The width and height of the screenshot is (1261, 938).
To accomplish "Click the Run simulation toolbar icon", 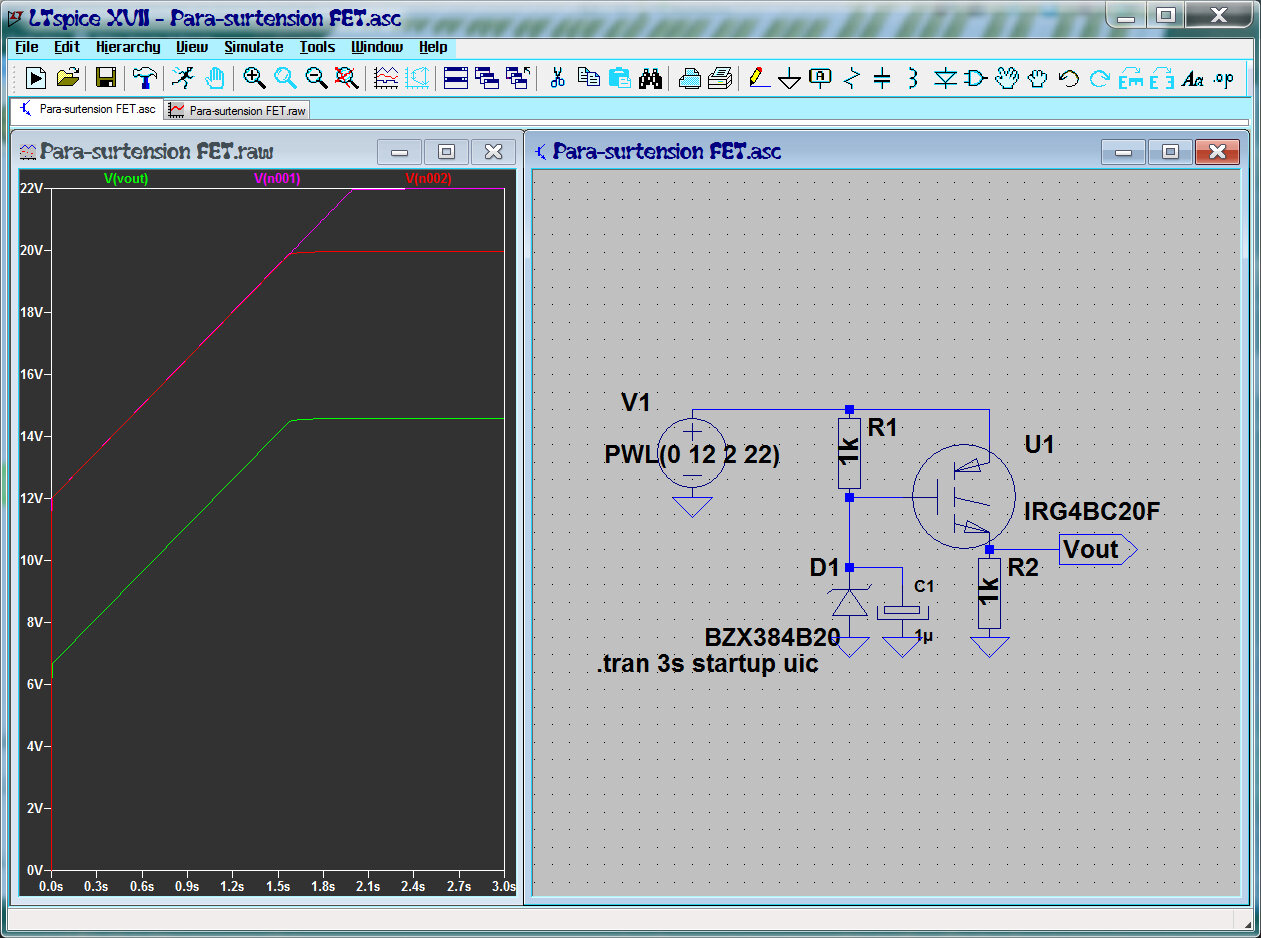I will 36,78.
